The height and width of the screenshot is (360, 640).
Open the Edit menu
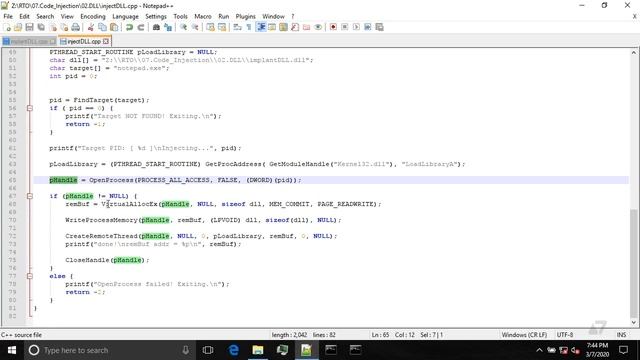click(x=24, y=16)
